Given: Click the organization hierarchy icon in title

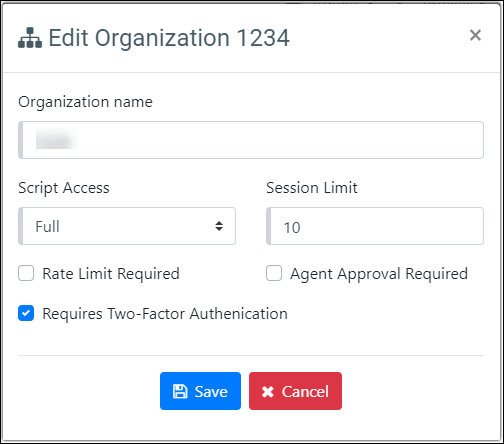Looking at the screenshot, I should point(30,38).
